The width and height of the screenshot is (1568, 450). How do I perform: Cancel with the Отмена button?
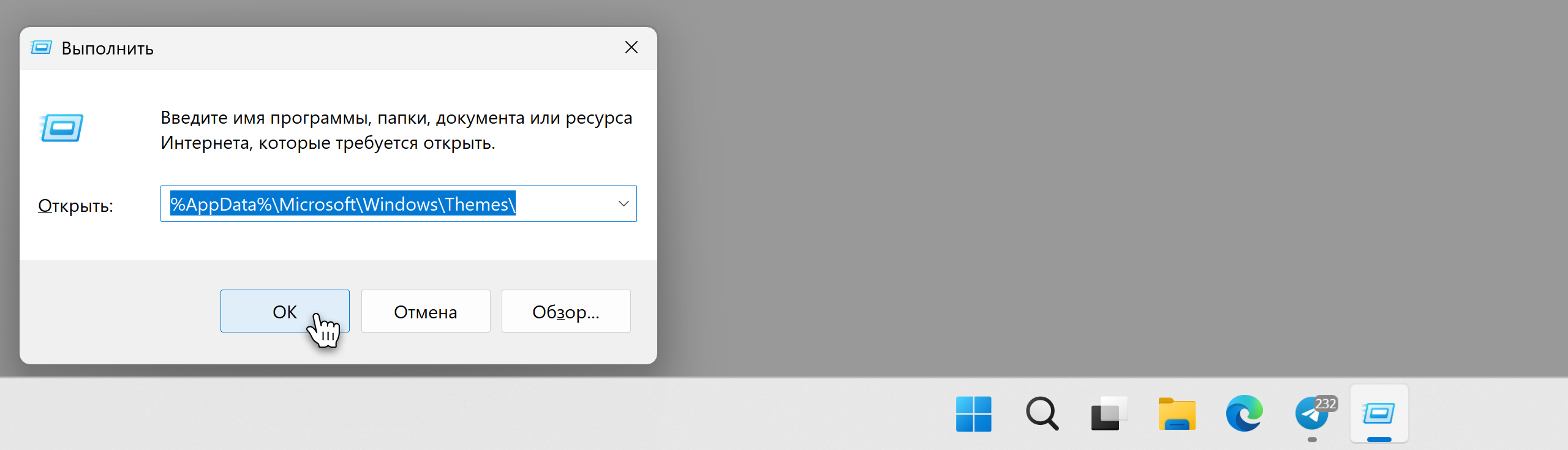[426, 311]
